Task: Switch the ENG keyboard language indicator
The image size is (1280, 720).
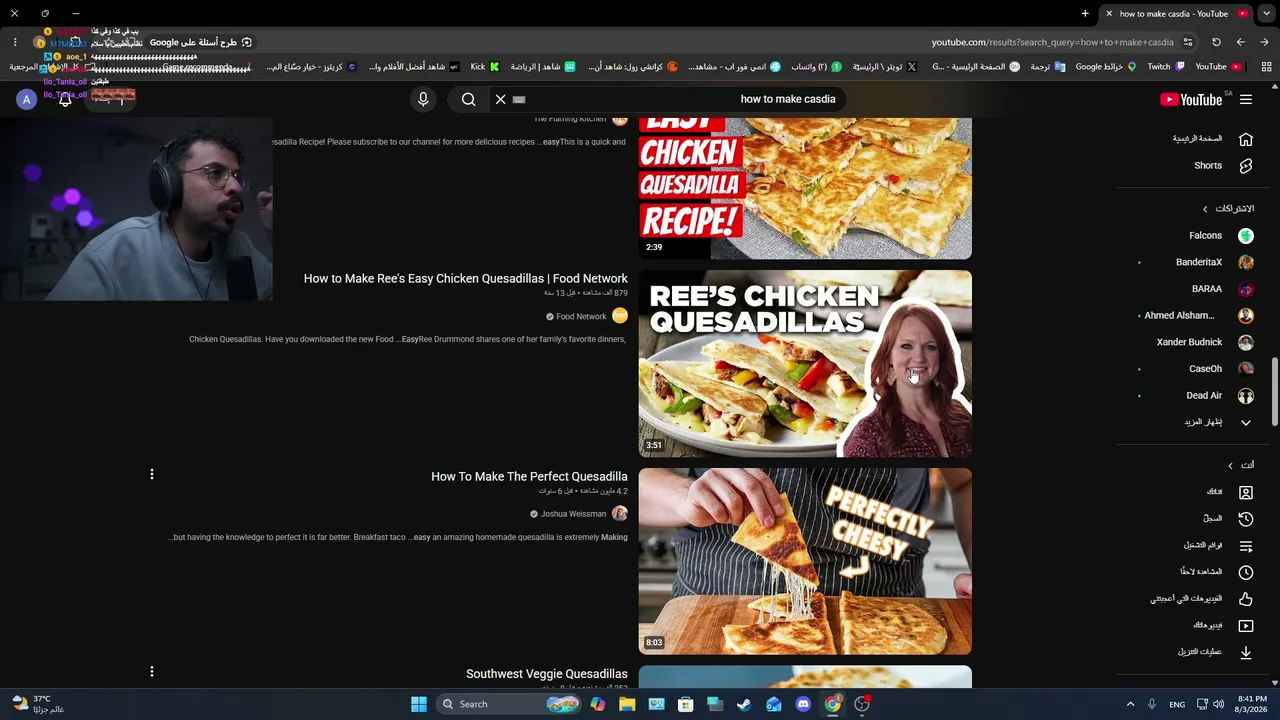Action: point(1177,704)
